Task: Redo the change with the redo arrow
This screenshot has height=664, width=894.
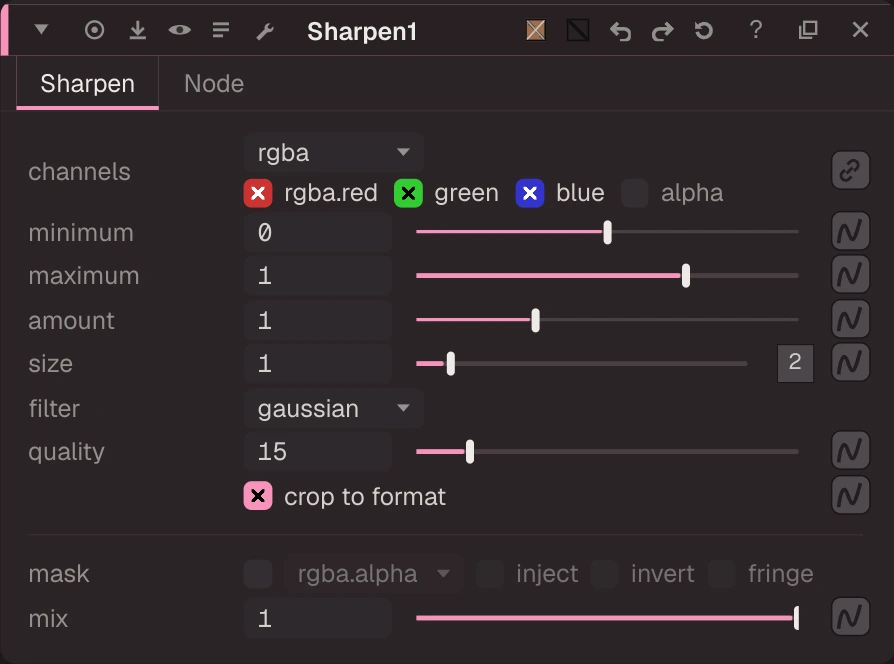Action: [x=662, y=31]
